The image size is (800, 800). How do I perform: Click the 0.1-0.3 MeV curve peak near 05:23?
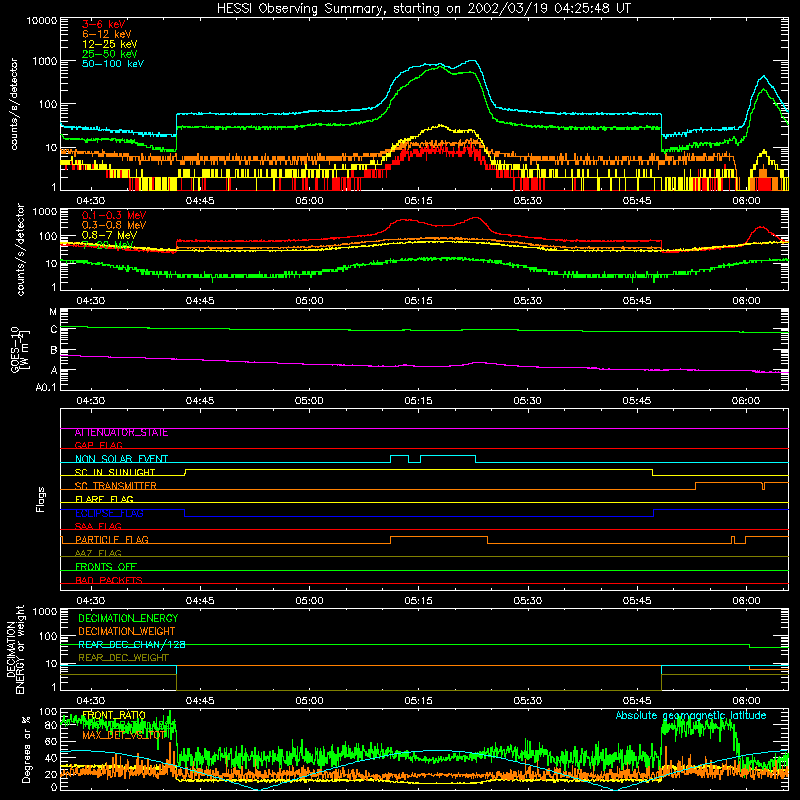[476, 218]
